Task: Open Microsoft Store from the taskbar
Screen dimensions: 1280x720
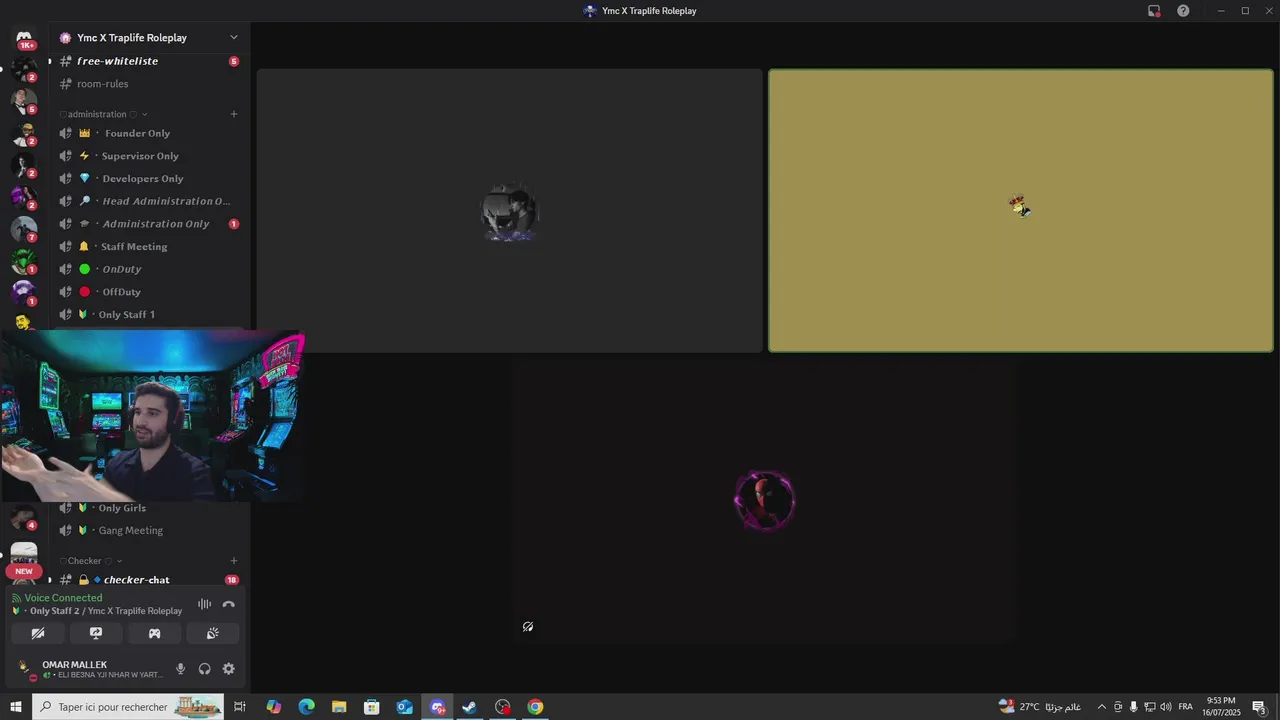Action: (x=371, y=707)
